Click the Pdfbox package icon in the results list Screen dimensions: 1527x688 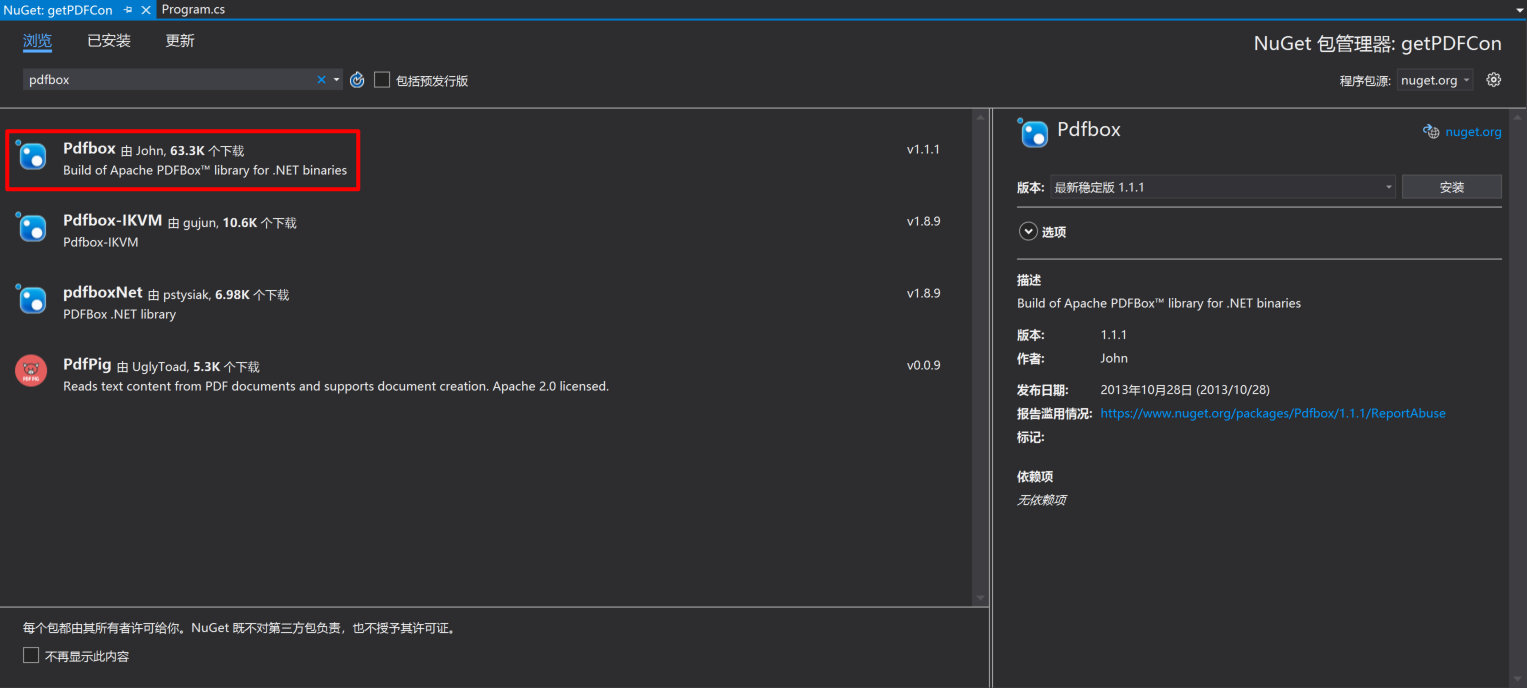(32, 156)
